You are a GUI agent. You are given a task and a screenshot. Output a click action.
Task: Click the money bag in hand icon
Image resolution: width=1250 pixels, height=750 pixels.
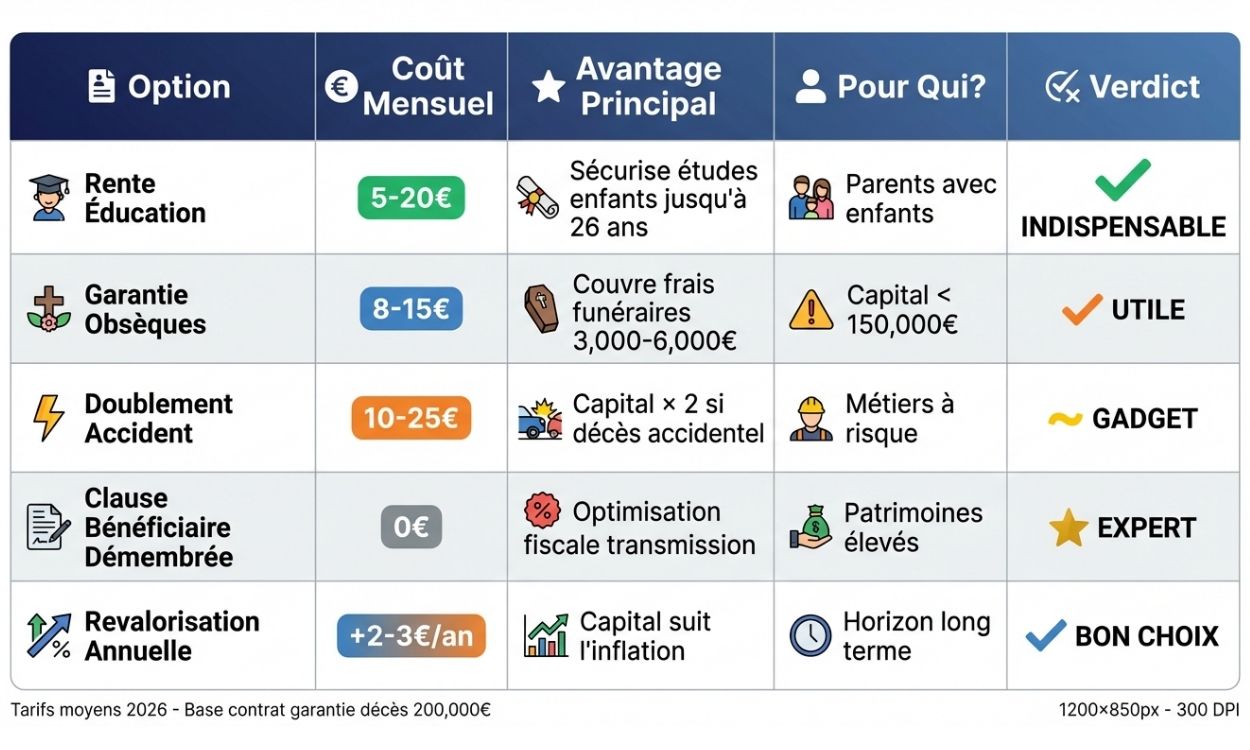(x=810, y=527)
